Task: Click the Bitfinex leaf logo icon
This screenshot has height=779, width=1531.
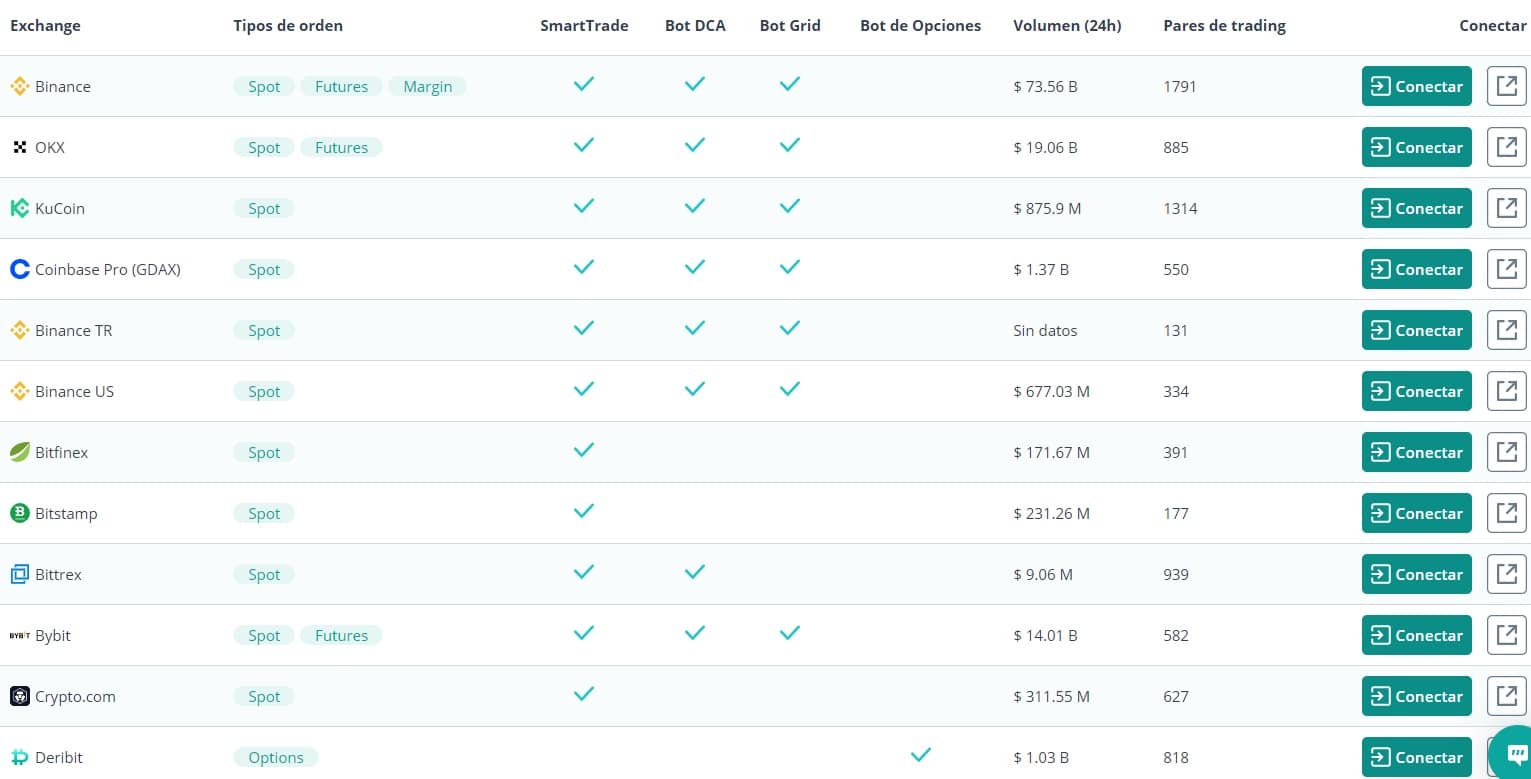Action: click(x=19, y=452)
